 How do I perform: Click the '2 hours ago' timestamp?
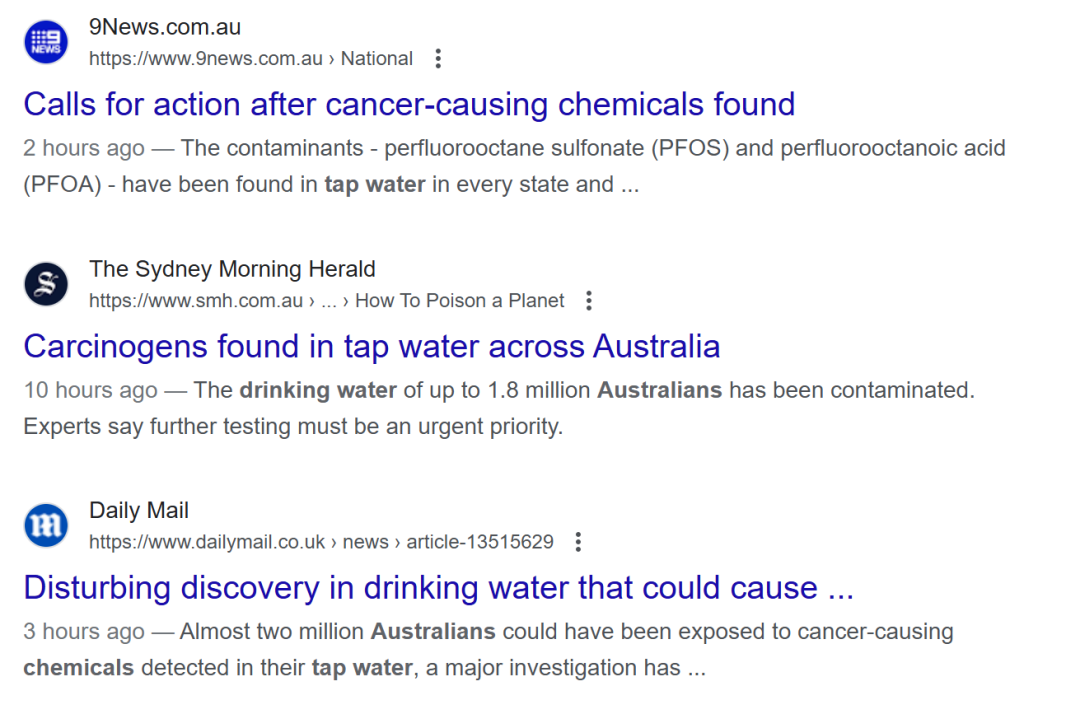(x=84, y=149)
